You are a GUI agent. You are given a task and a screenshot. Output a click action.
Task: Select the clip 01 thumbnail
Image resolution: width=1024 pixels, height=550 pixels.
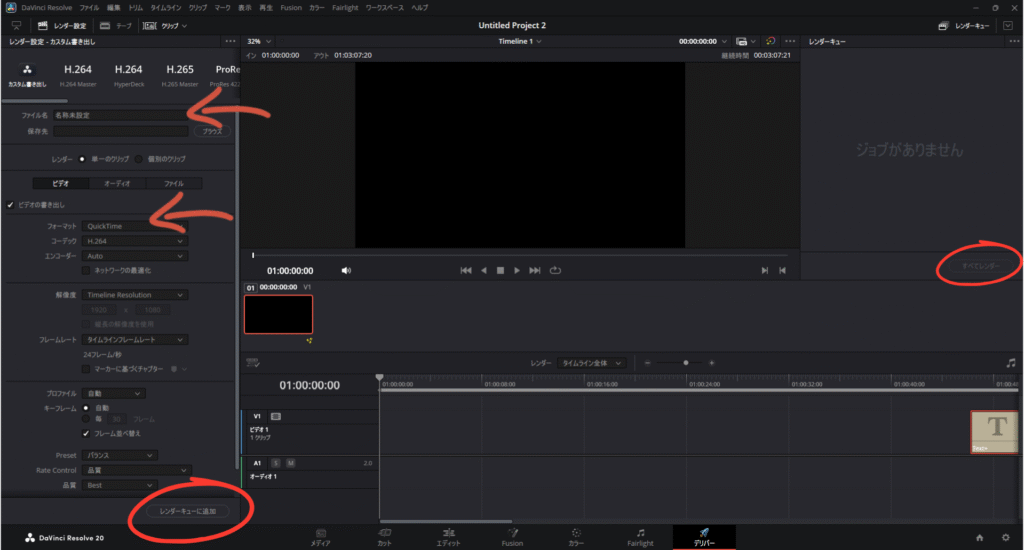click(x=278, y=314)
